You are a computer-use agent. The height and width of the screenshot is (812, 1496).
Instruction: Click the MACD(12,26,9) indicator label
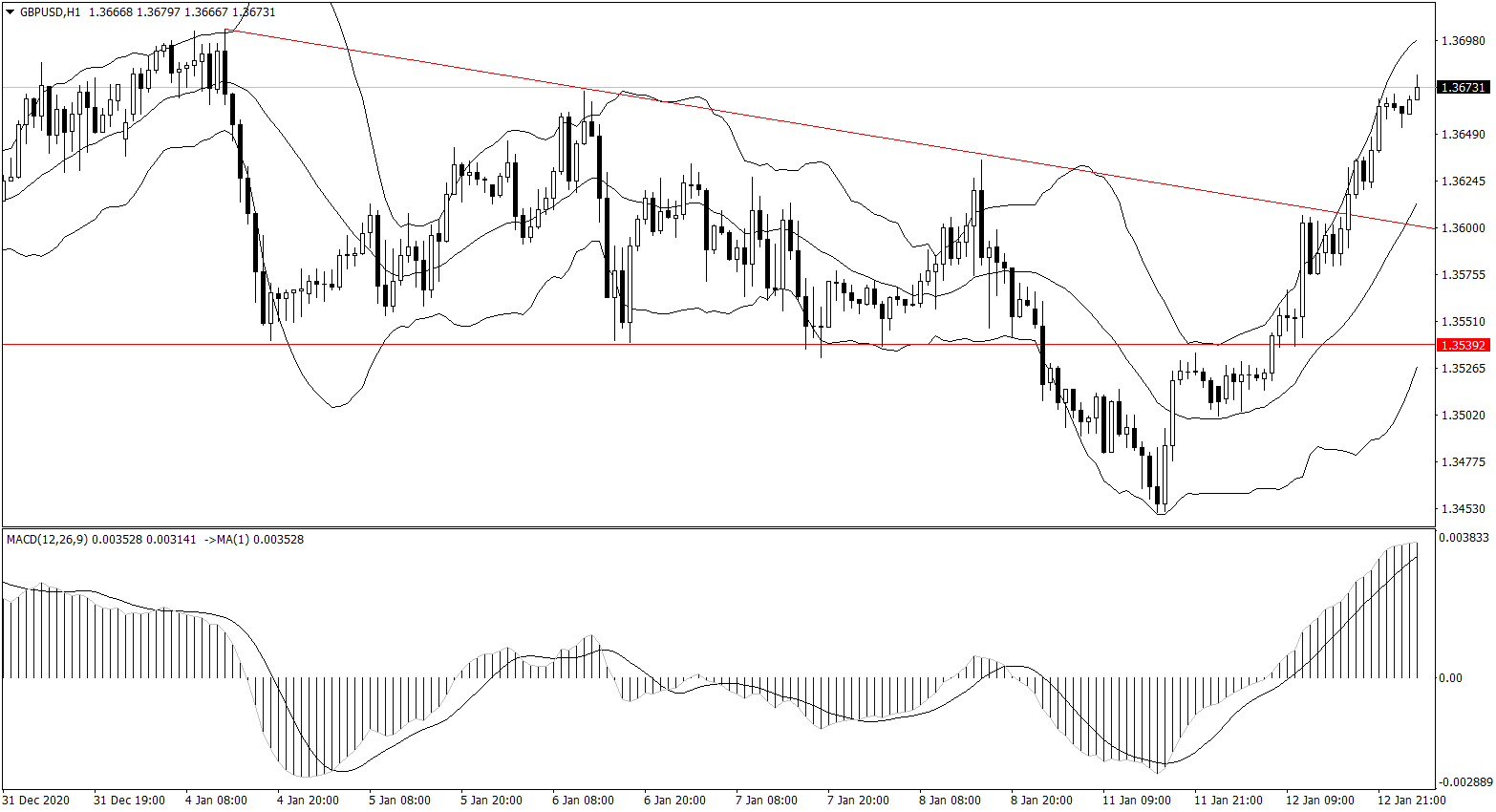point(47,540)
